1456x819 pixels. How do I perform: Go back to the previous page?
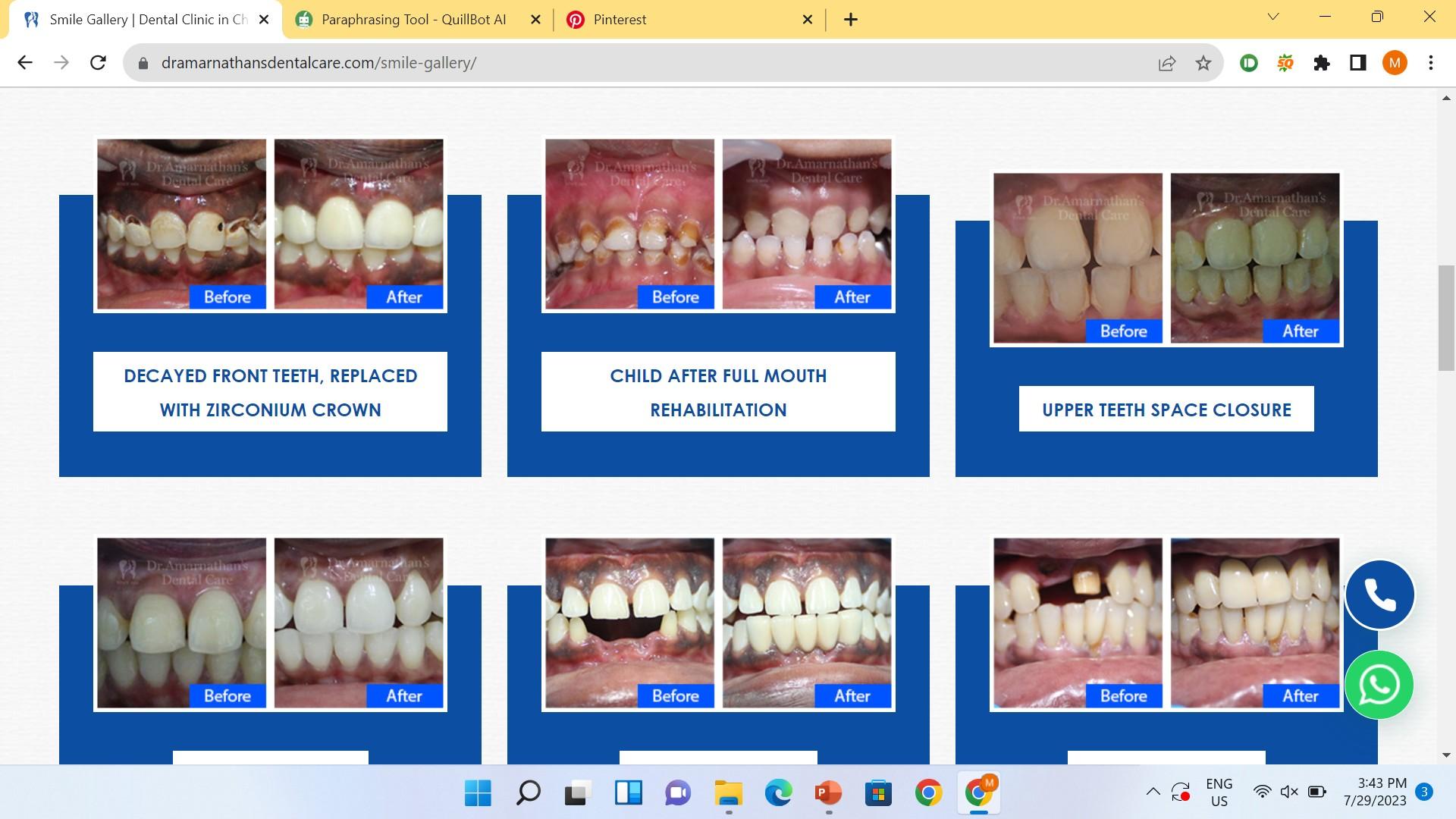25,63
